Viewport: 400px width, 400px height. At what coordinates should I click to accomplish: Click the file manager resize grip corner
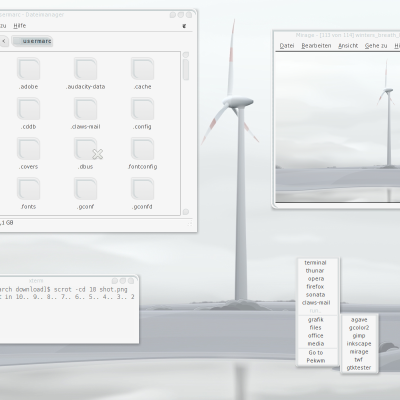190,224
